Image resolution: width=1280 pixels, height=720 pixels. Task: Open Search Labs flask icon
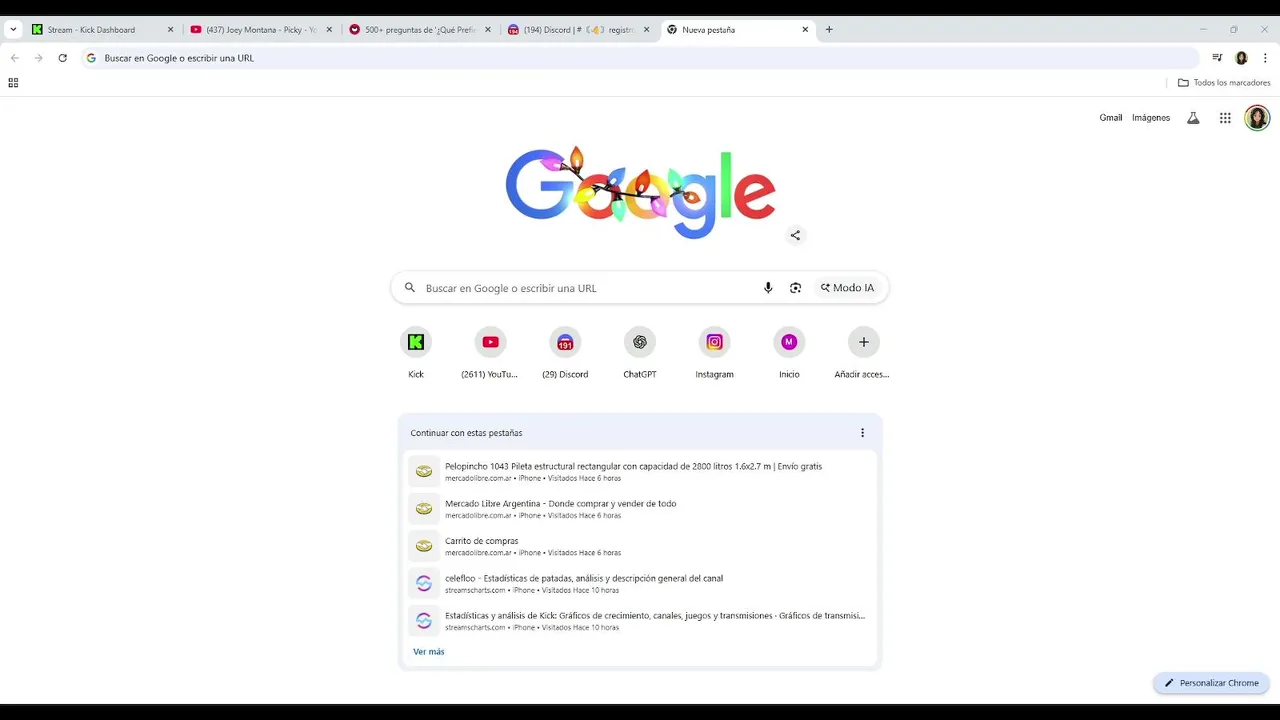(1193, 118)
